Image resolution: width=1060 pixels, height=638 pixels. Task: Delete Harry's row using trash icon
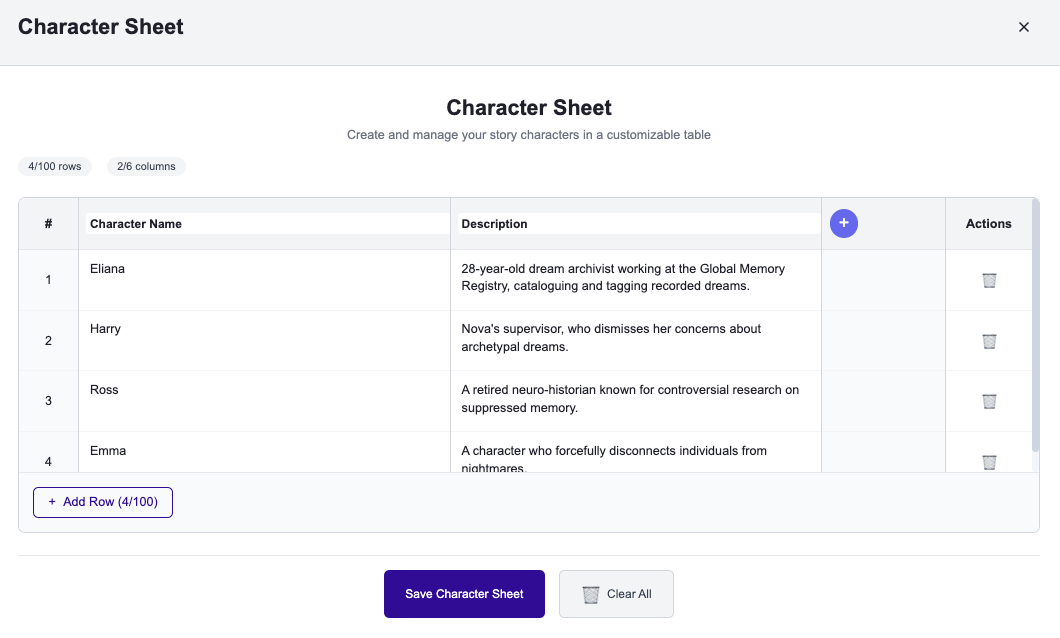point(989,341)
